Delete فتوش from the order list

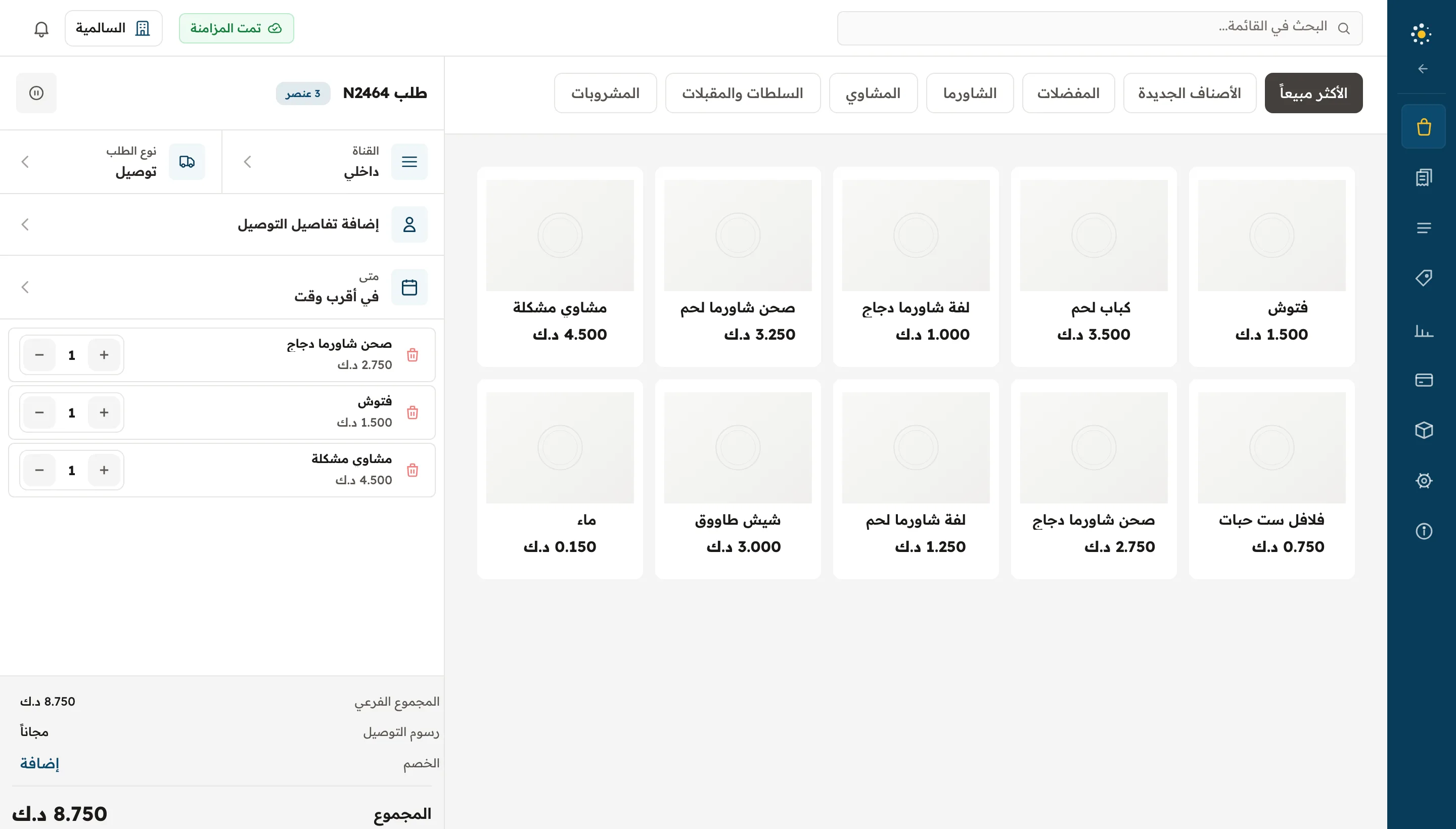point(412,412)
